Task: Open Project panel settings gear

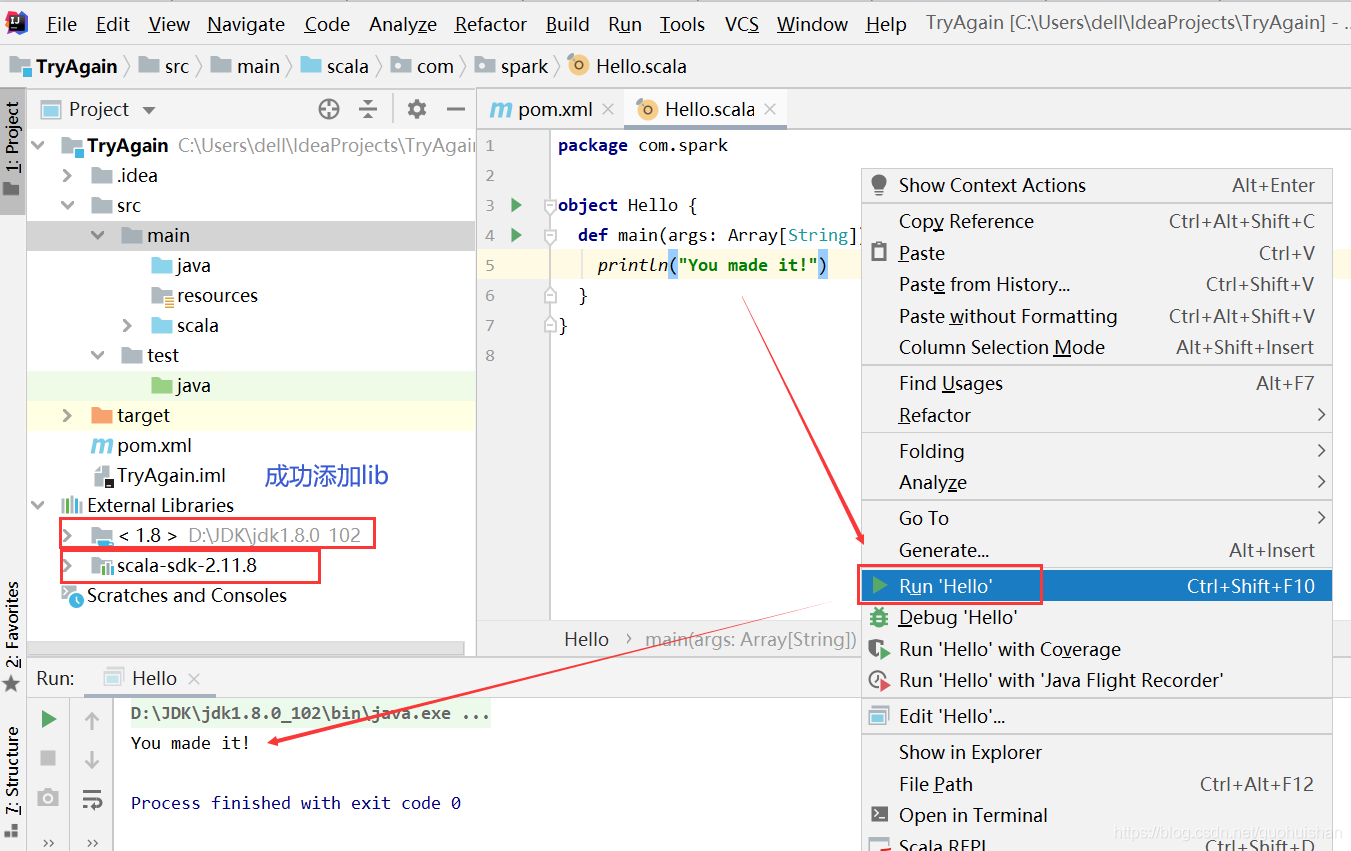Action: point(417,109)
